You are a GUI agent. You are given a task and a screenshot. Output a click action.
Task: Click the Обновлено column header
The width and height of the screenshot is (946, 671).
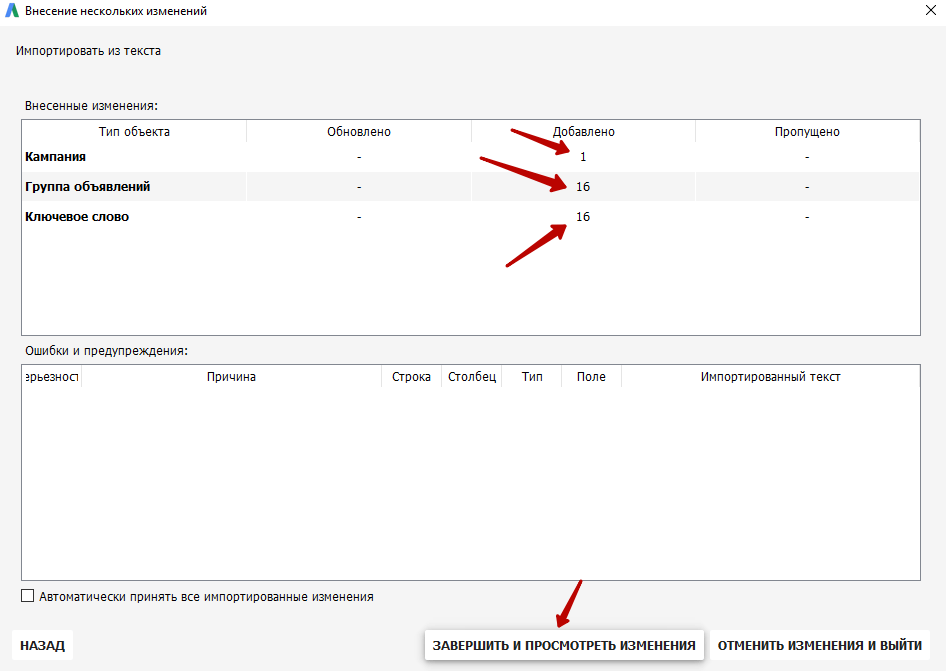pos(359,132)
